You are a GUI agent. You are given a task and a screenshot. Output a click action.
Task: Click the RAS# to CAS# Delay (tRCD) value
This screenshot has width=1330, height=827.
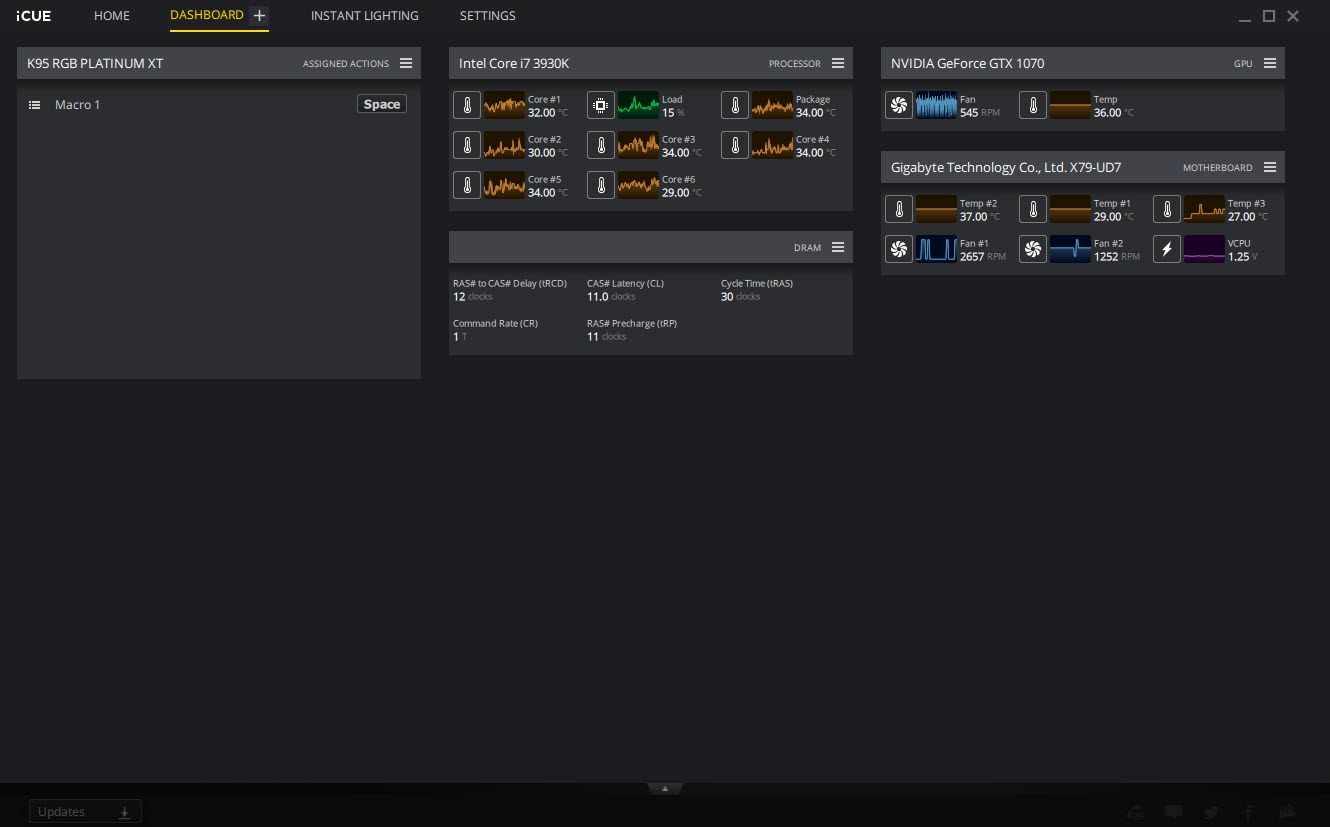pos(473,297)
